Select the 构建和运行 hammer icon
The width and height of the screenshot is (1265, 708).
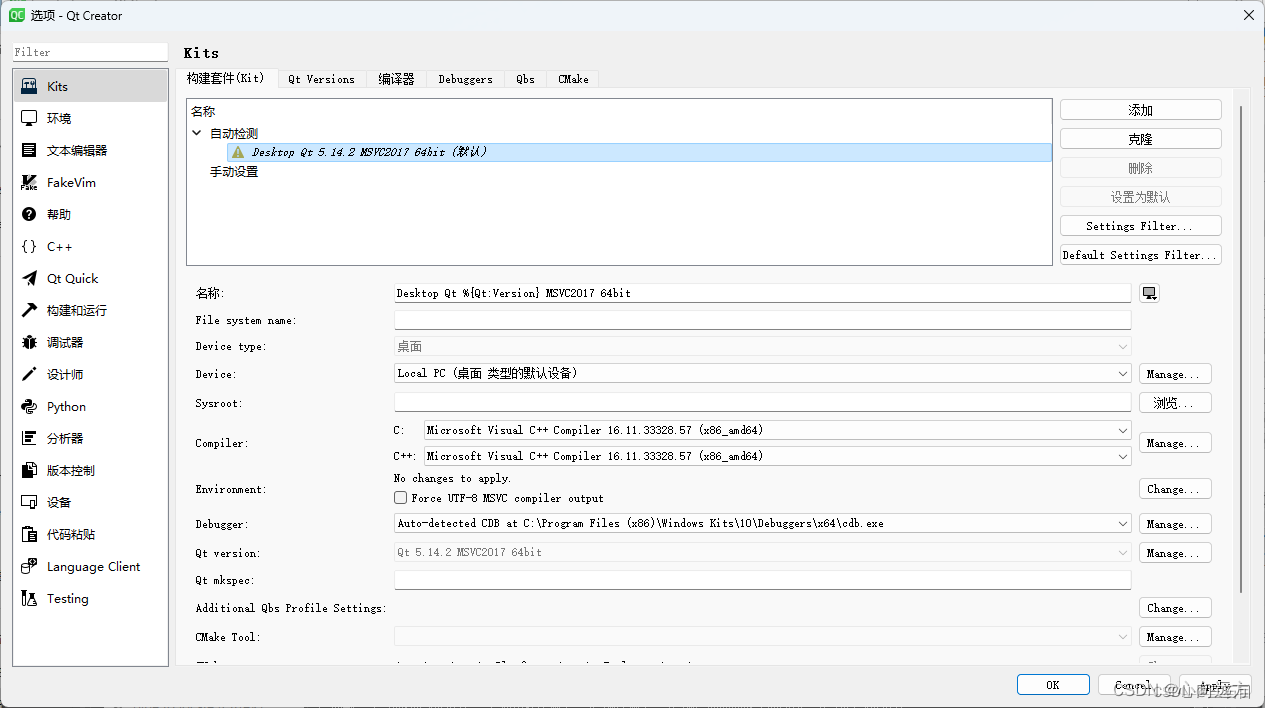click(x=29, y=310)
